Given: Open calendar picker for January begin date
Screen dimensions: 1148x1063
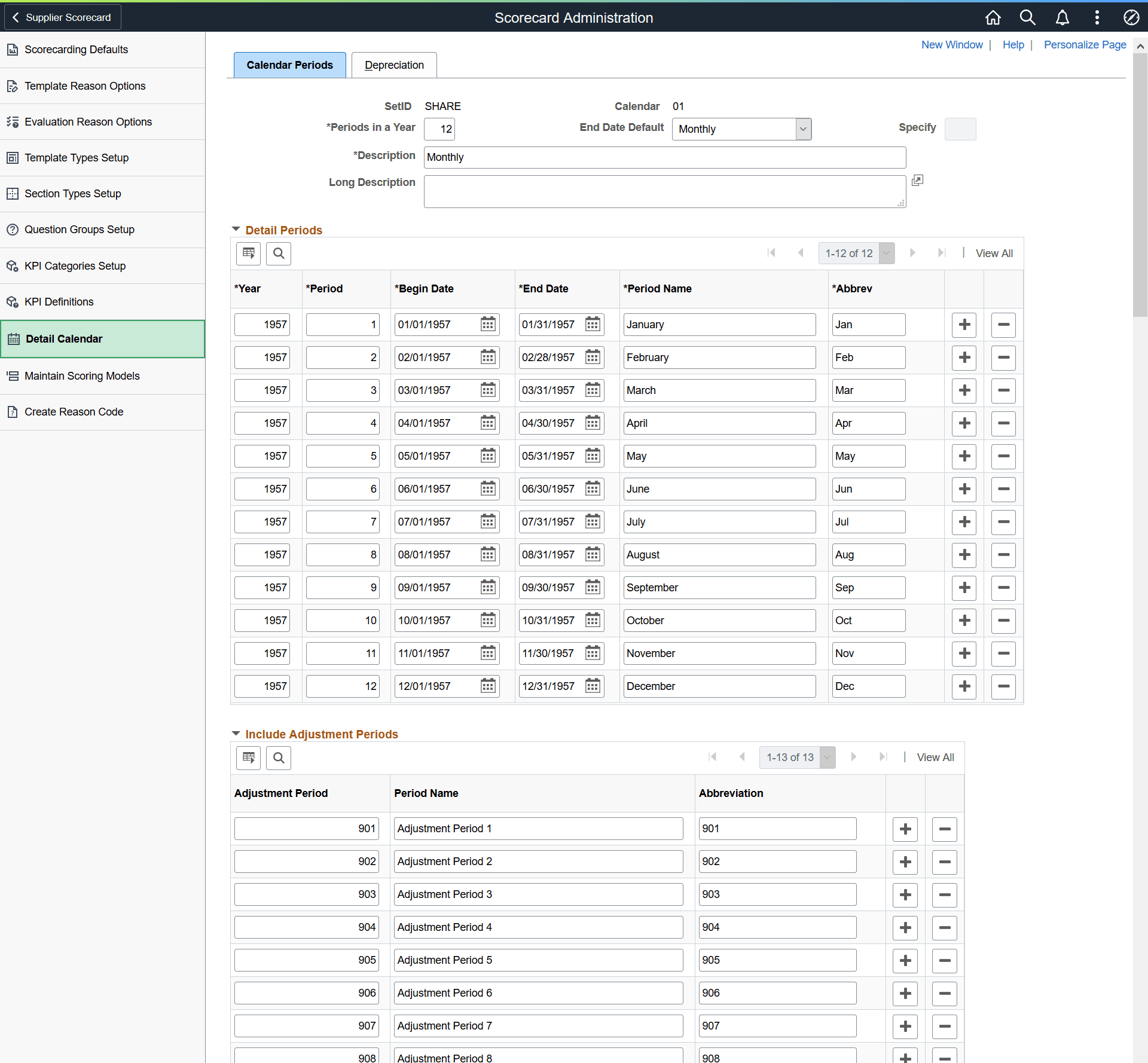Looking at the screenshot, I should [488, 325].
